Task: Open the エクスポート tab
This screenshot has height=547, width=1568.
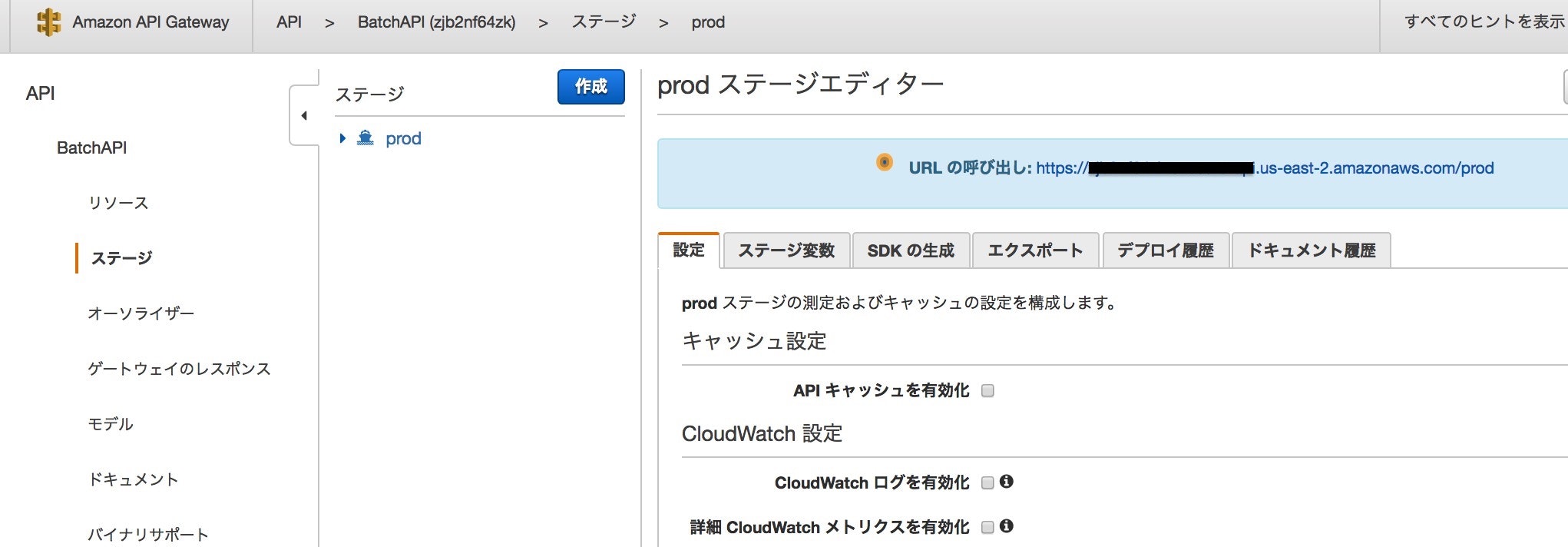Action: click(x=1035, y=250)
